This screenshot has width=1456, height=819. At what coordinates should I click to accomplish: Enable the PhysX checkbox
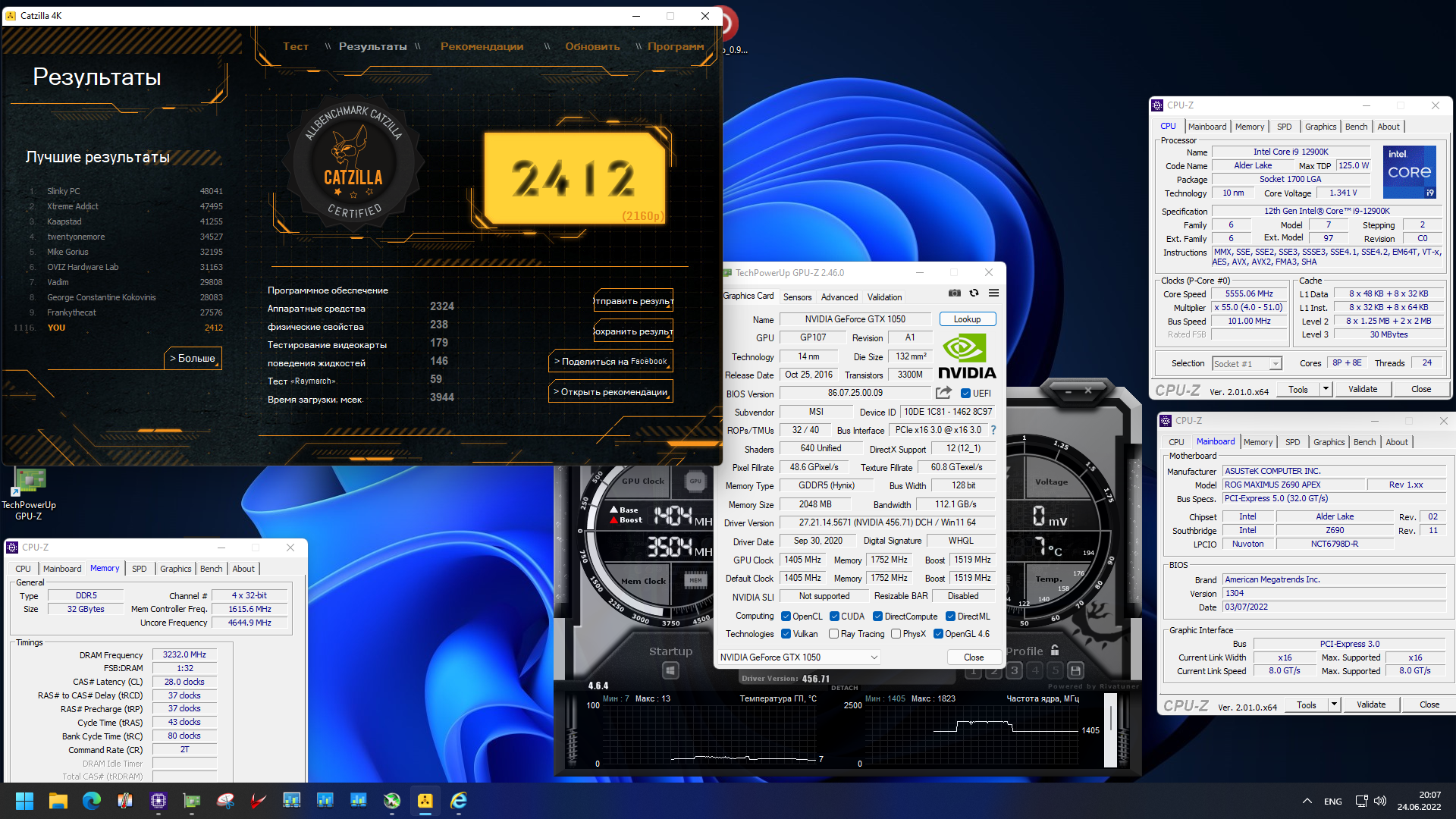[896, 634]
